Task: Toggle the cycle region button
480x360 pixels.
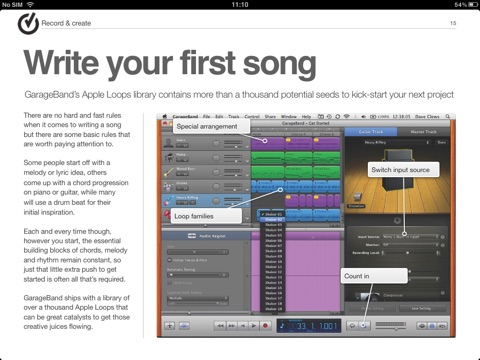Action: [x=352, y=326]
